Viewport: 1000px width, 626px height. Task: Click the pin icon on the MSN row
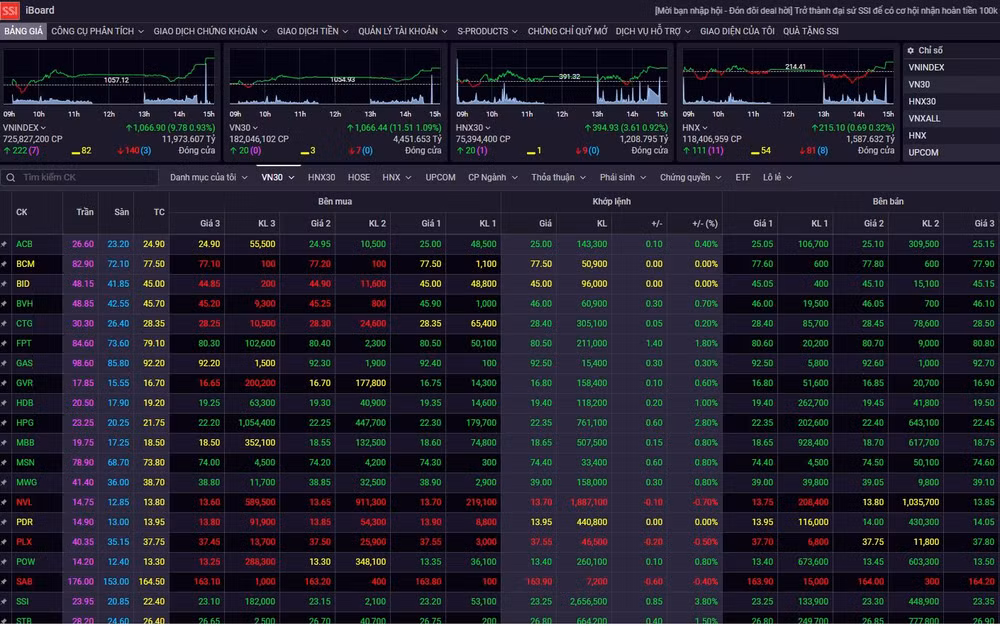click(4, 463)
